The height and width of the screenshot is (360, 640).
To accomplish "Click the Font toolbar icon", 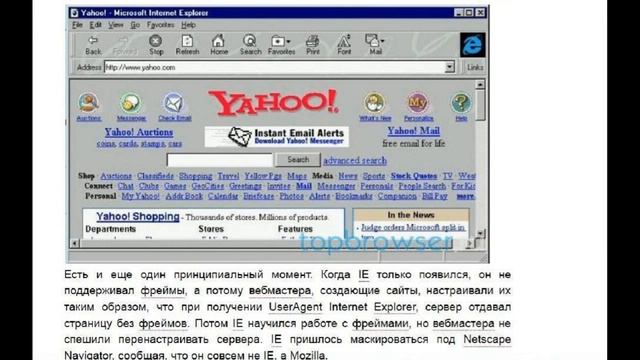I will [x=344, y=45].
